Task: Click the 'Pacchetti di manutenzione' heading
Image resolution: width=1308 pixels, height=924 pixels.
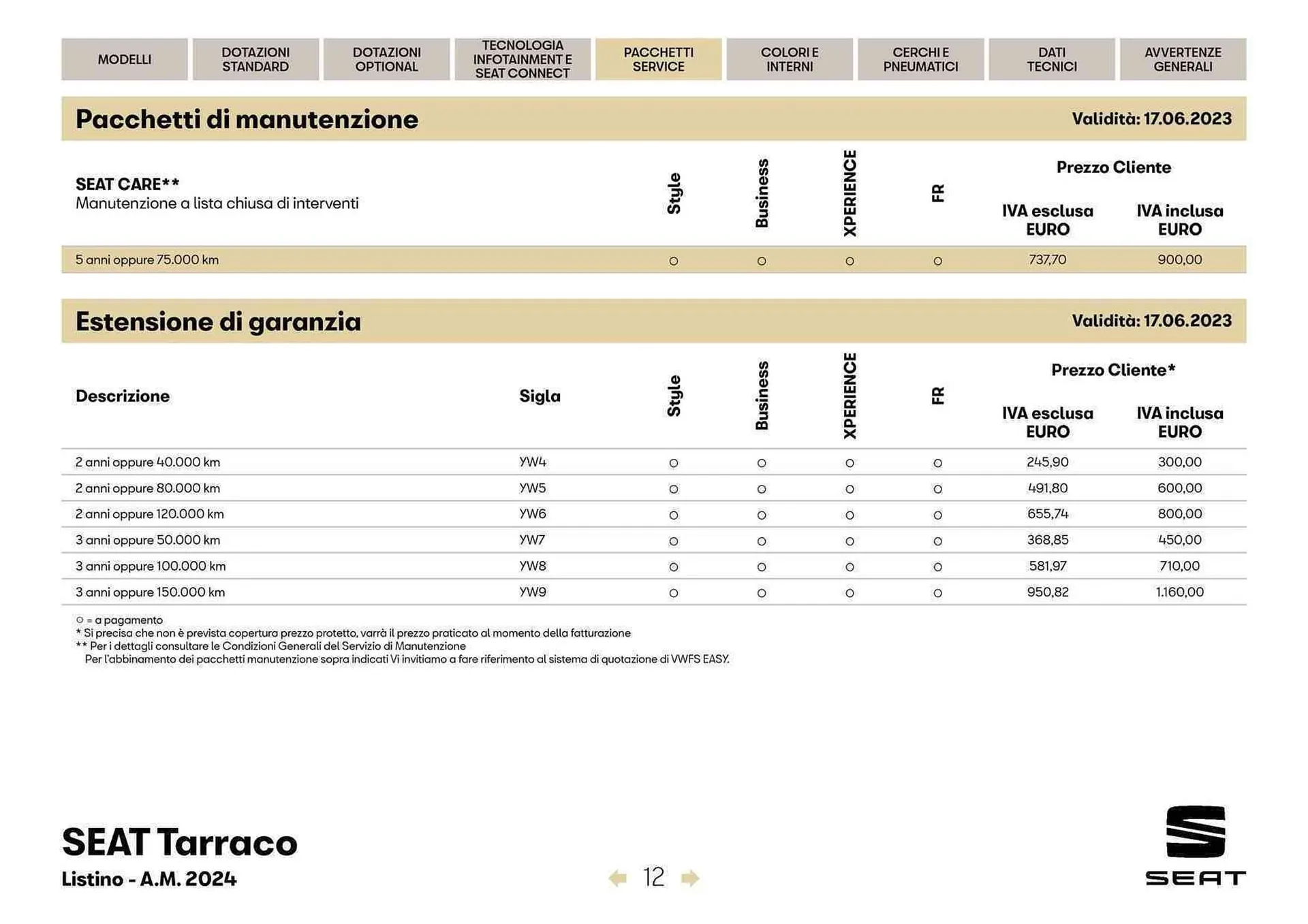Action: click(x=247, y=119)
